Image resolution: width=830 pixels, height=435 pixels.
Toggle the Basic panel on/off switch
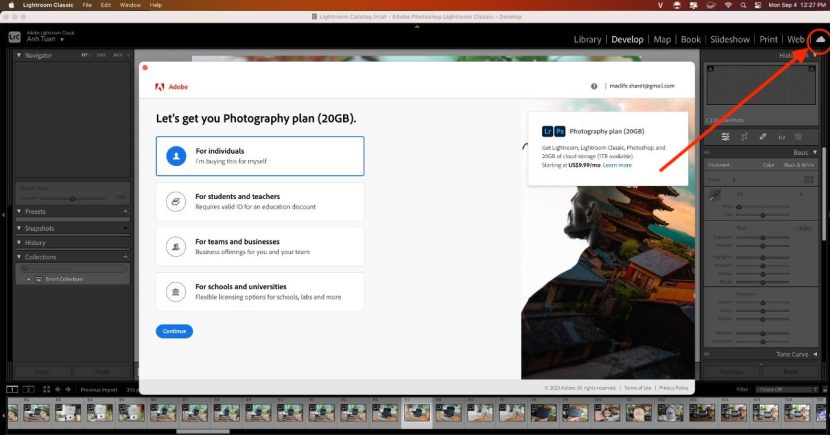(707, 152)
